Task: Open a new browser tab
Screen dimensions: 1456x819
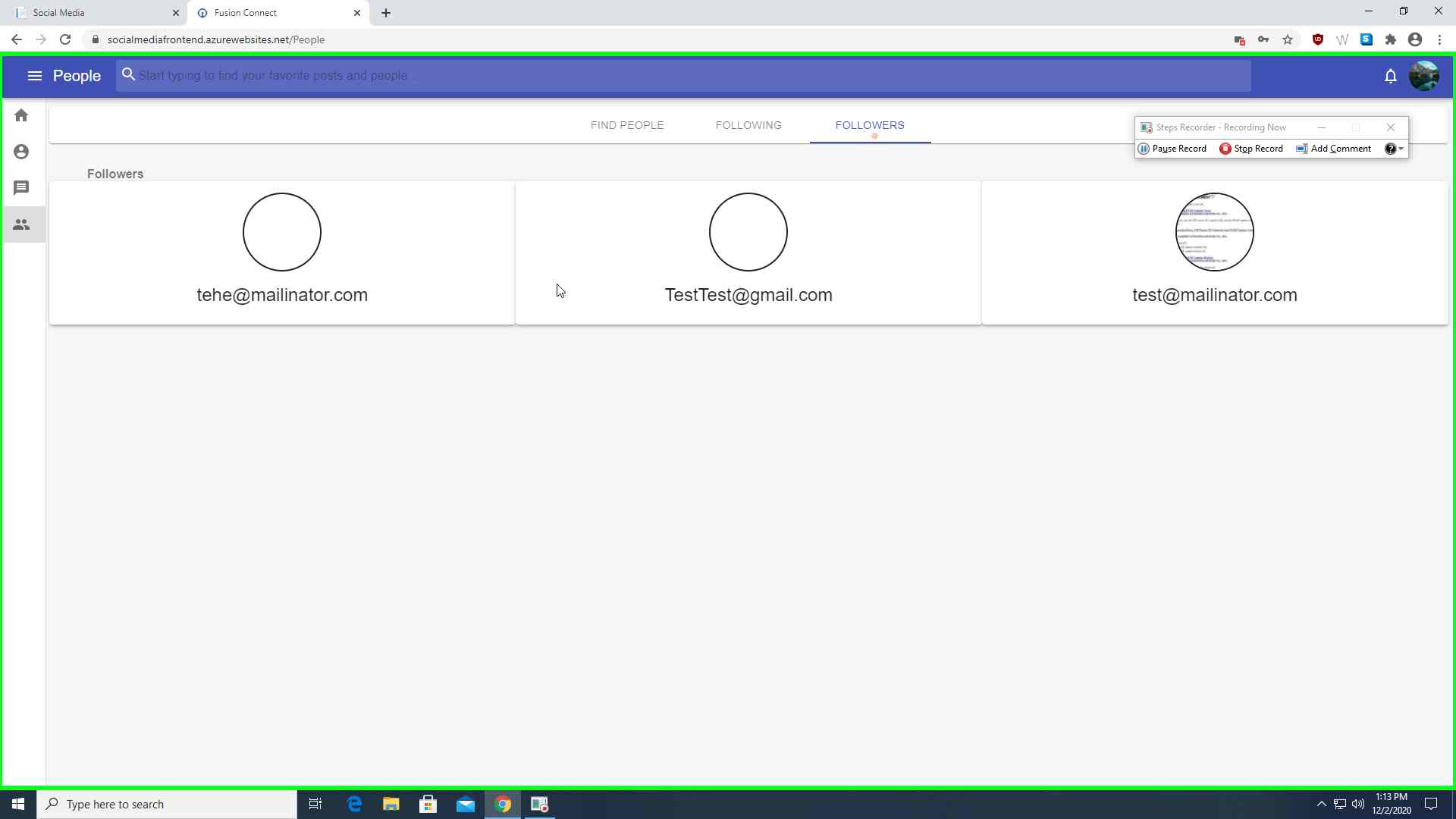Action: tap(386, 13)
